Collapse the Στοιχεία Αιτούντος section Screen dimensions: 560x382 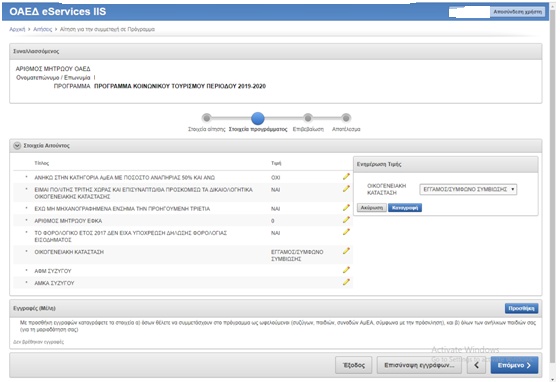(17, 146)
